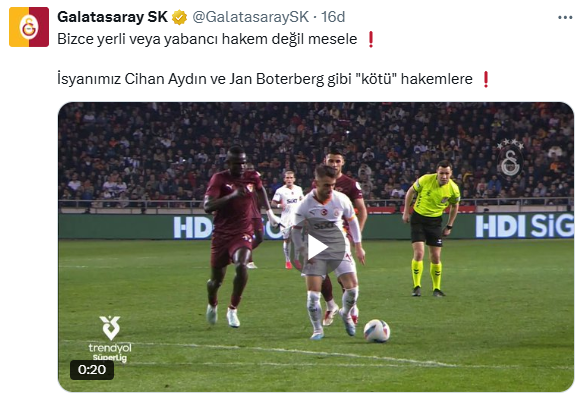The width and height of the screenshot is (584, 404).
Task: Click the gold verified badge
Action: coord(180,17)
